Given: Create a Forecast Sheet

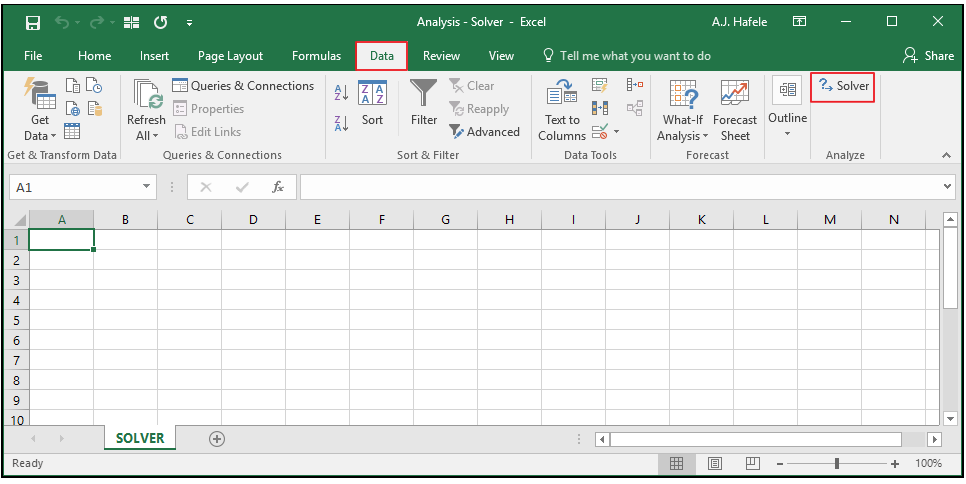Looking at the screenshot, I should point(734,110).
